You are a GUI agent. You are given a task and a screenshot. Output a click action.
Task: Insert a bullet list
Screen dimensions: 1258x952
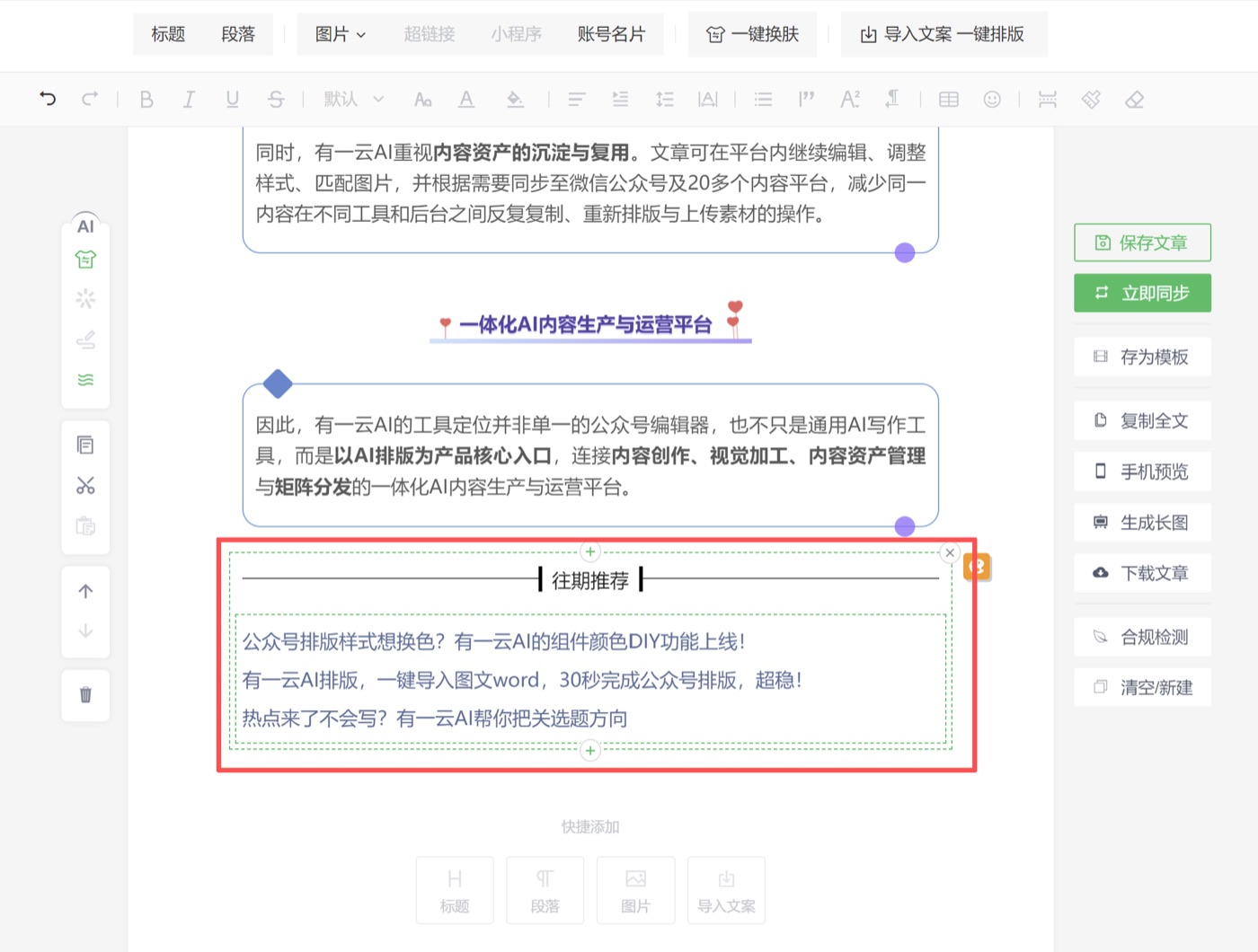[x=763, y=99]
